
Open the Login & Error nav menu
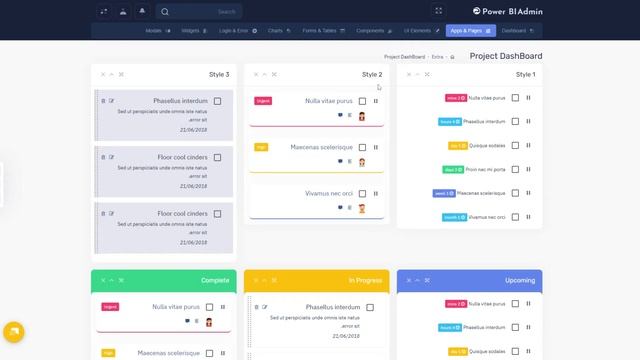pos(238,31)
